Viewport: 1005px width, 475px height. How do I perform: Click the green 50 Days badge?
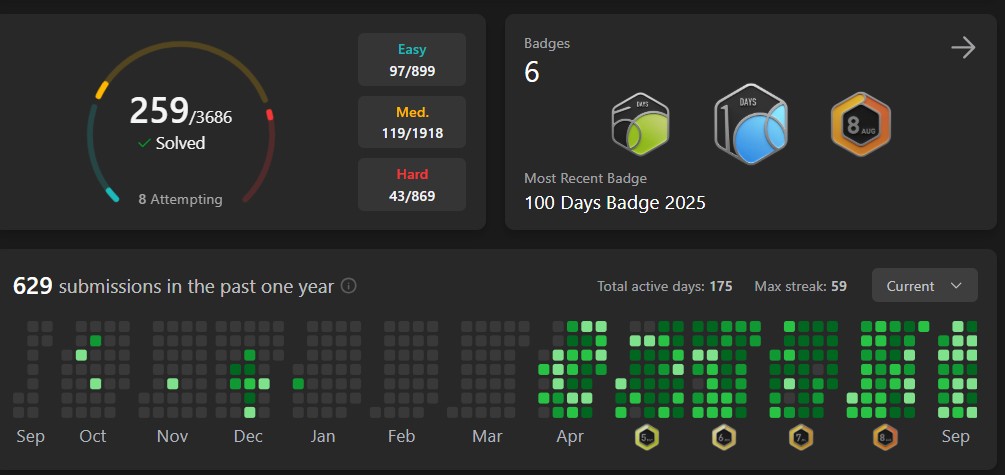pos(640,127)
